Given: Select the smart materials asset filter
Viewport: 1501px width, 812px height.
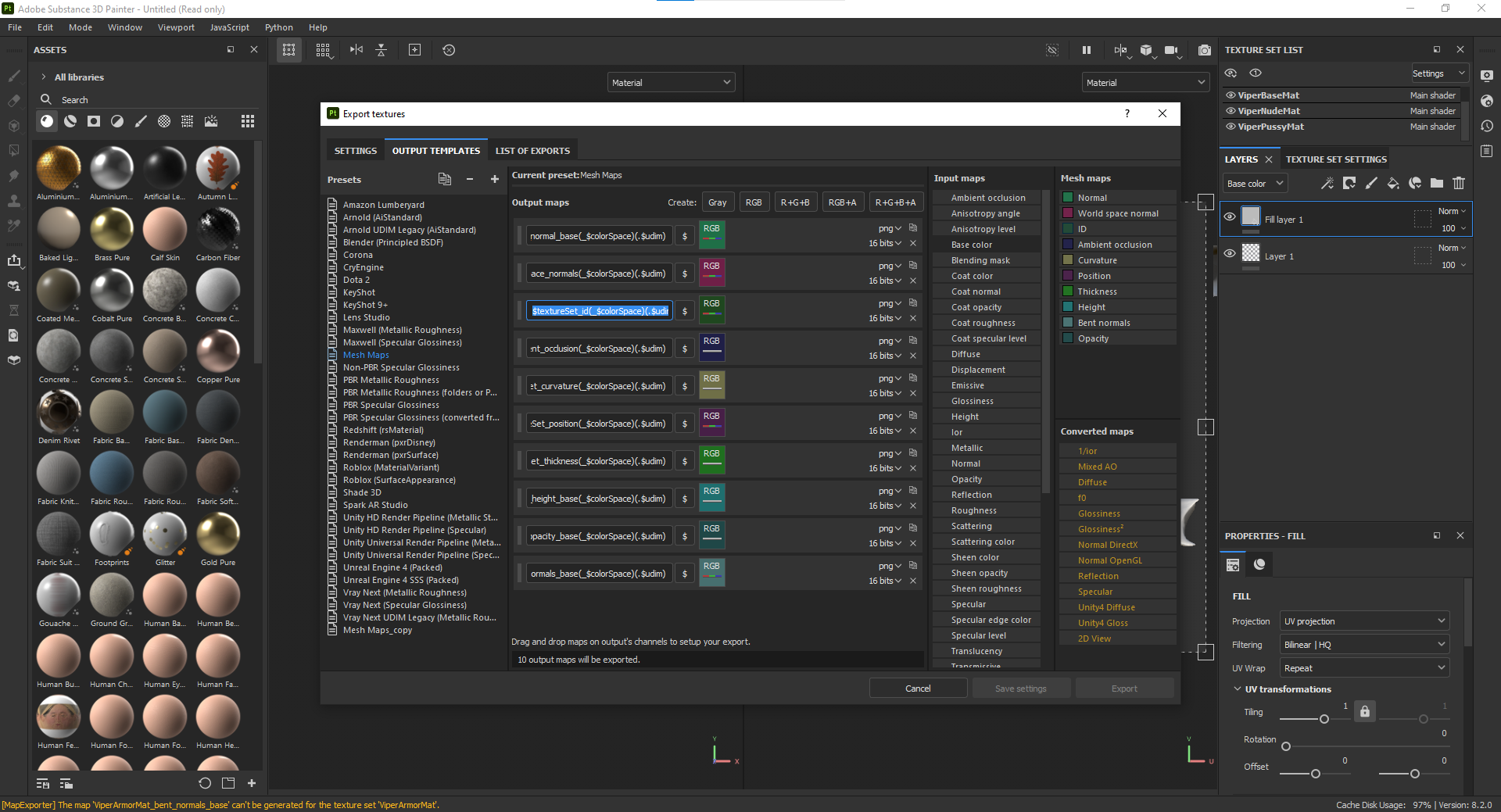Looking at the screenshot, I should pyautogui.click(x=70, y=121).
